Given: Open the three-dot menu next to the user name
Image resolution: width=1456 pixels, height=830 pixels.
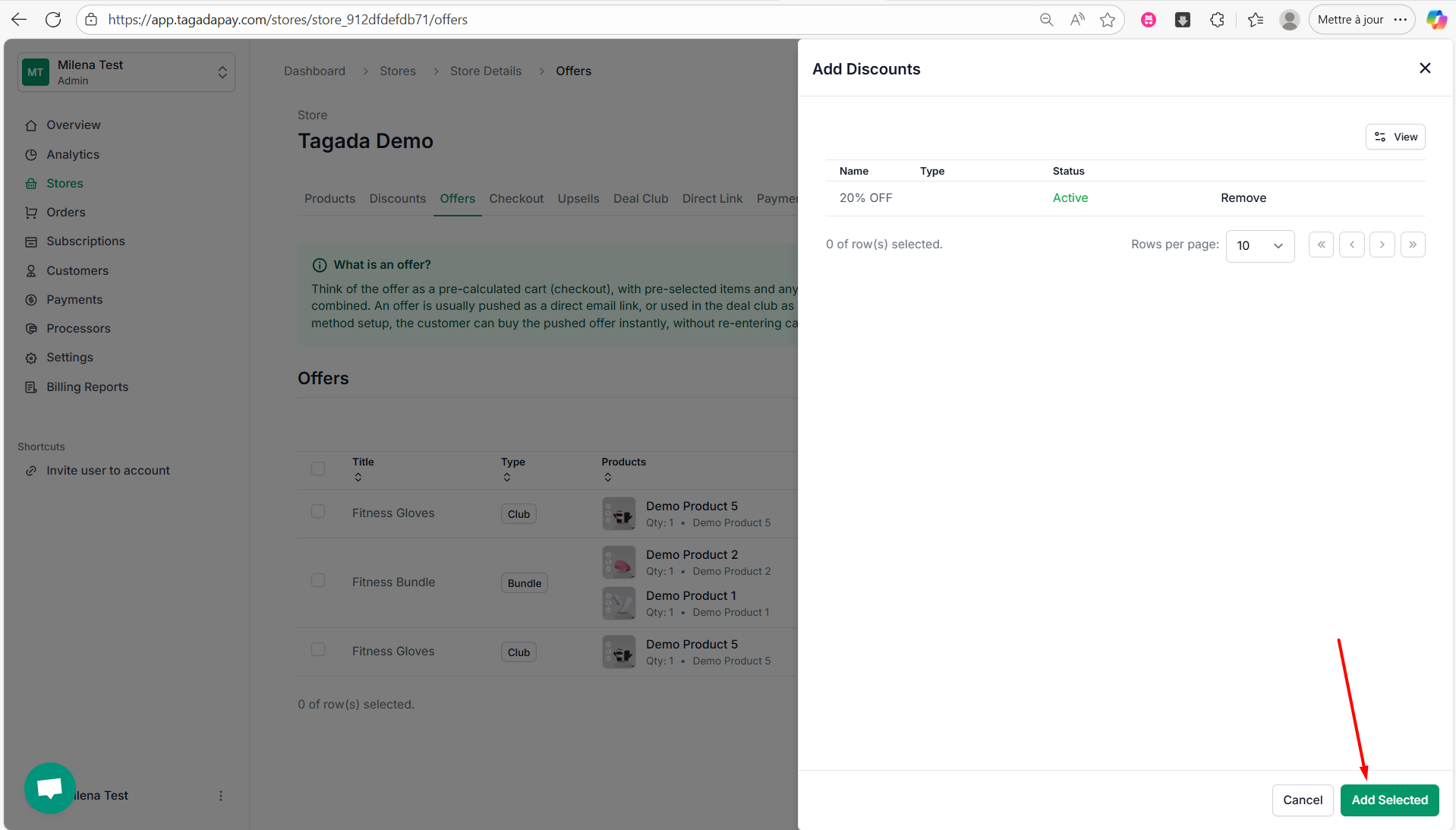Looking at the screenshot, I should click(x=221, y=796).
